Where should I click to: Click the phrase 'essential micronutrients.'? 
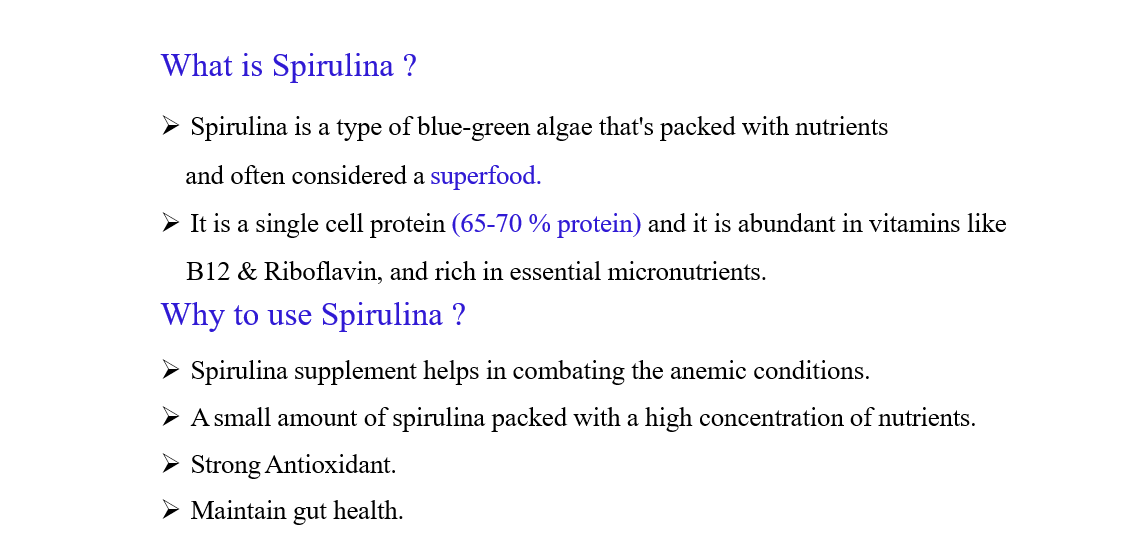pyautogui.click(x=638, y=272)
